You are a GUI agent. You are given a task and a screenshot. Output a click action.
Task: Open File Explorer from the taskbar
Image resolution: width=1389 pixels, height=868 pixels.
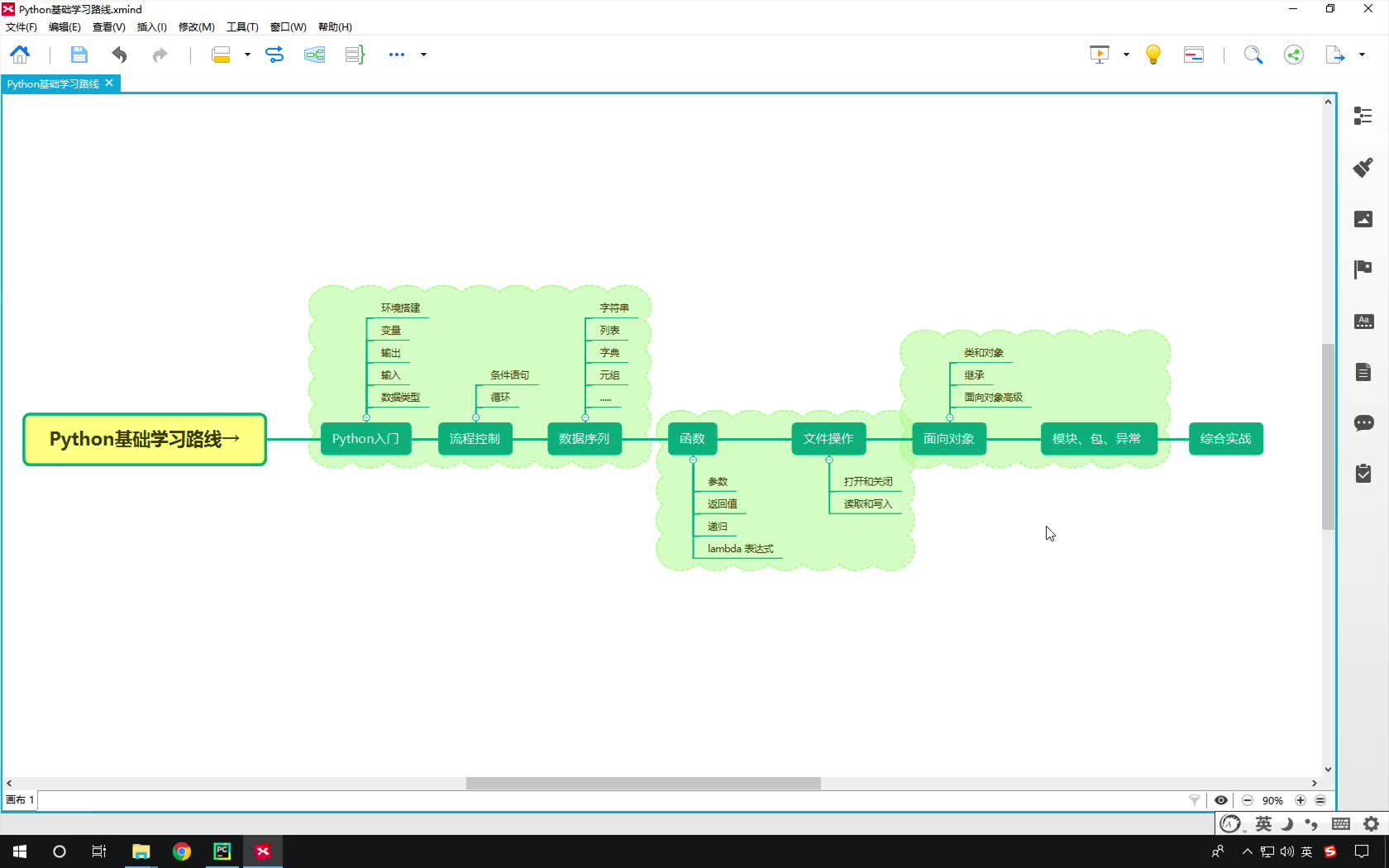coord(141,851)
